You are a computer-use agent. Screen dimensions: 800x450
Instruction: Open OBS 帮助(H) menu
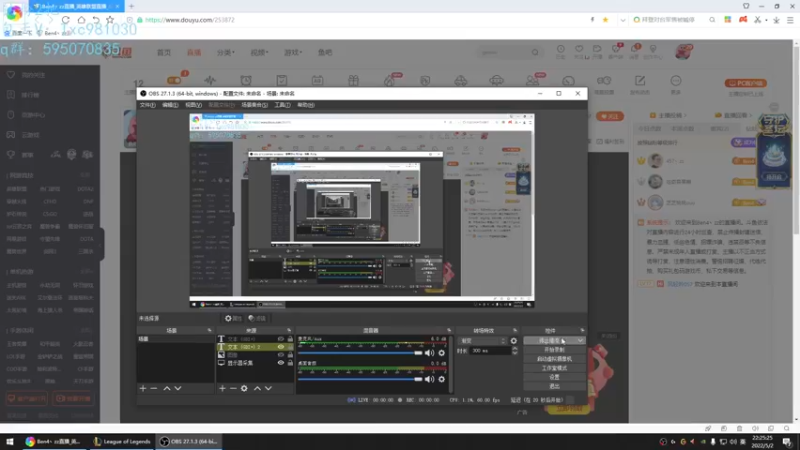click(x=306, y=105)
